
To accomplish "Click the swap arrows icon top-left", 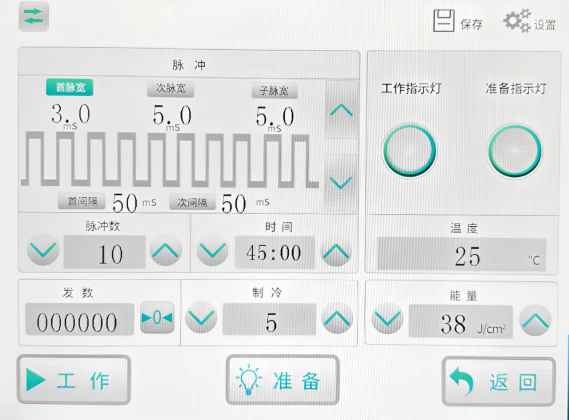I will tap(33, 17).
